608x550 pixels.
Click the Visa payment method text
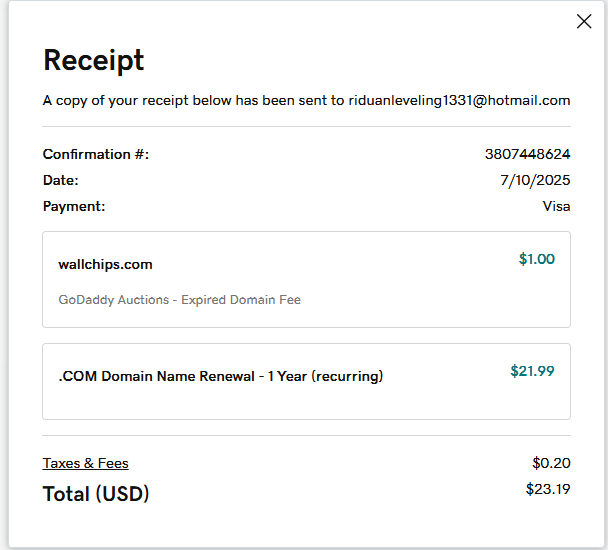tap(556, 206)
